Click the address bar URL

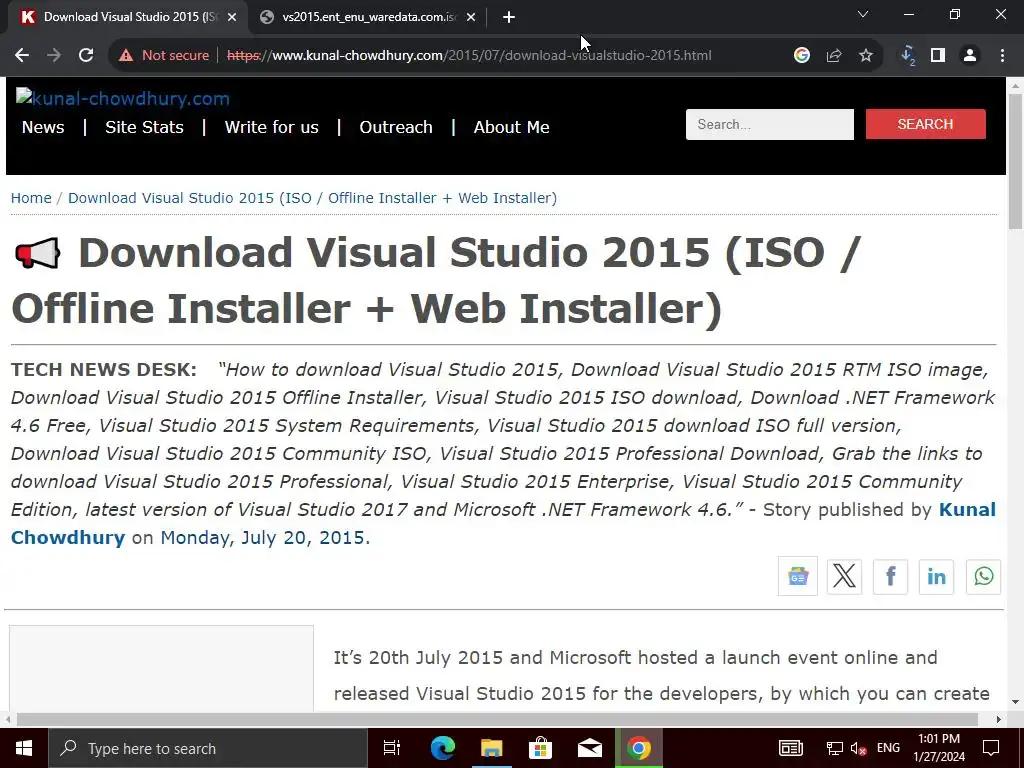point(469,56)
